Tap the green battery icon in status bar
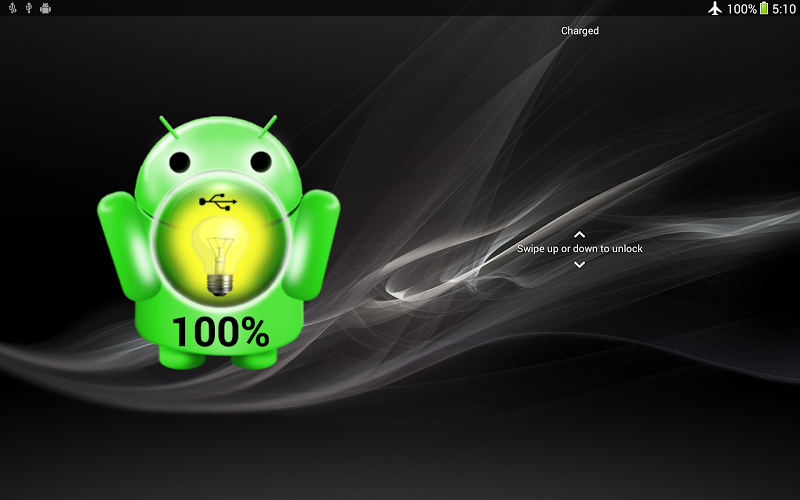 (x=764, y=8)
